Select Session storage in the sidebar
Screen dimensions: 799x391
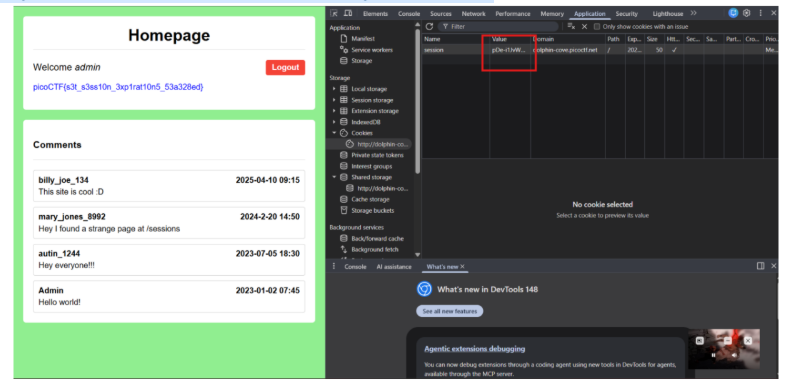[x=372, y=100]
